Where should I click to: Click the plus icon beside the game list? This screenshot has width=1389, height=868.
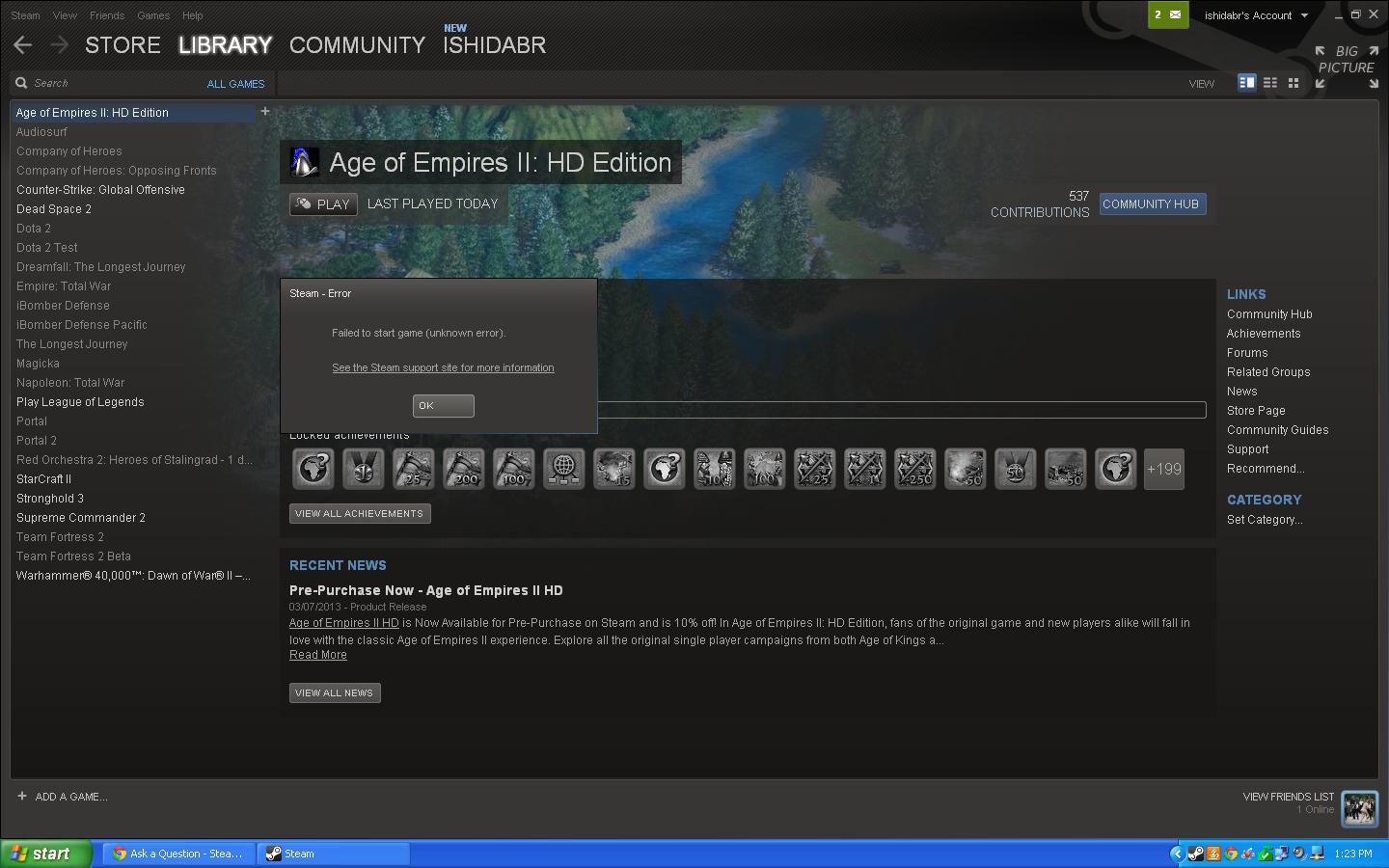pos(265,112)
